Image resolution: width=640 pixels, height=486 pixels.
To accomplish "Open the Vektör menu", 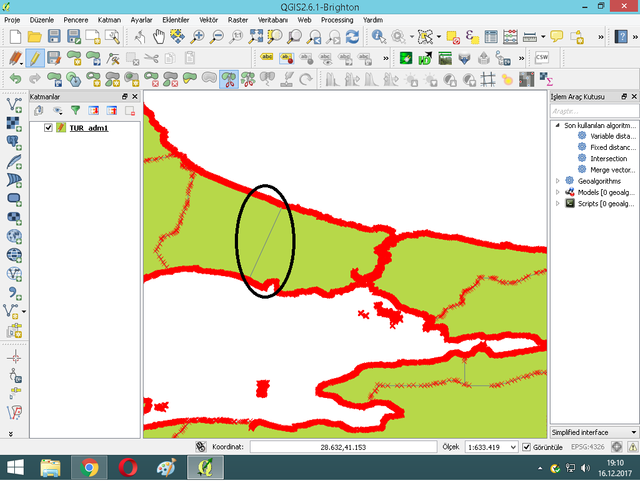I will click(x=209, y=20).
